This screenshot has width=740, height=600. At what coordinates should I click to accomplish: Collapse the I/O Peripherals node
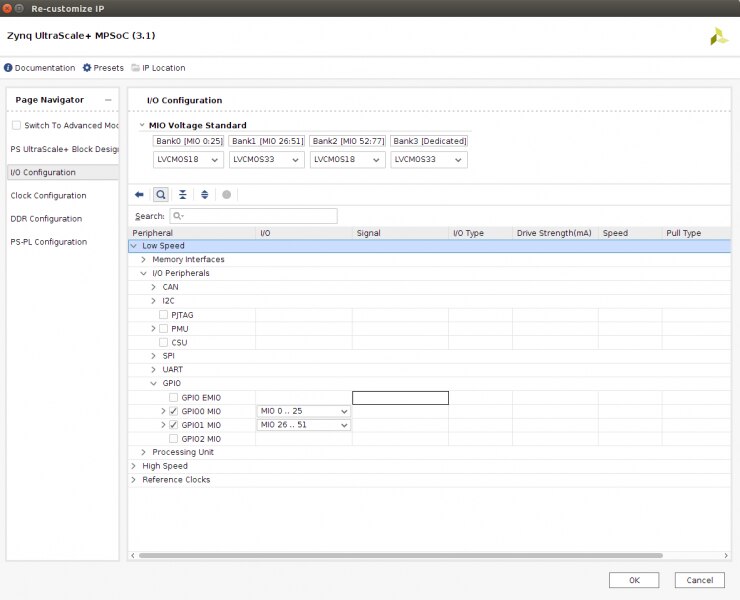pyautogui.click(x=143, y=273)
